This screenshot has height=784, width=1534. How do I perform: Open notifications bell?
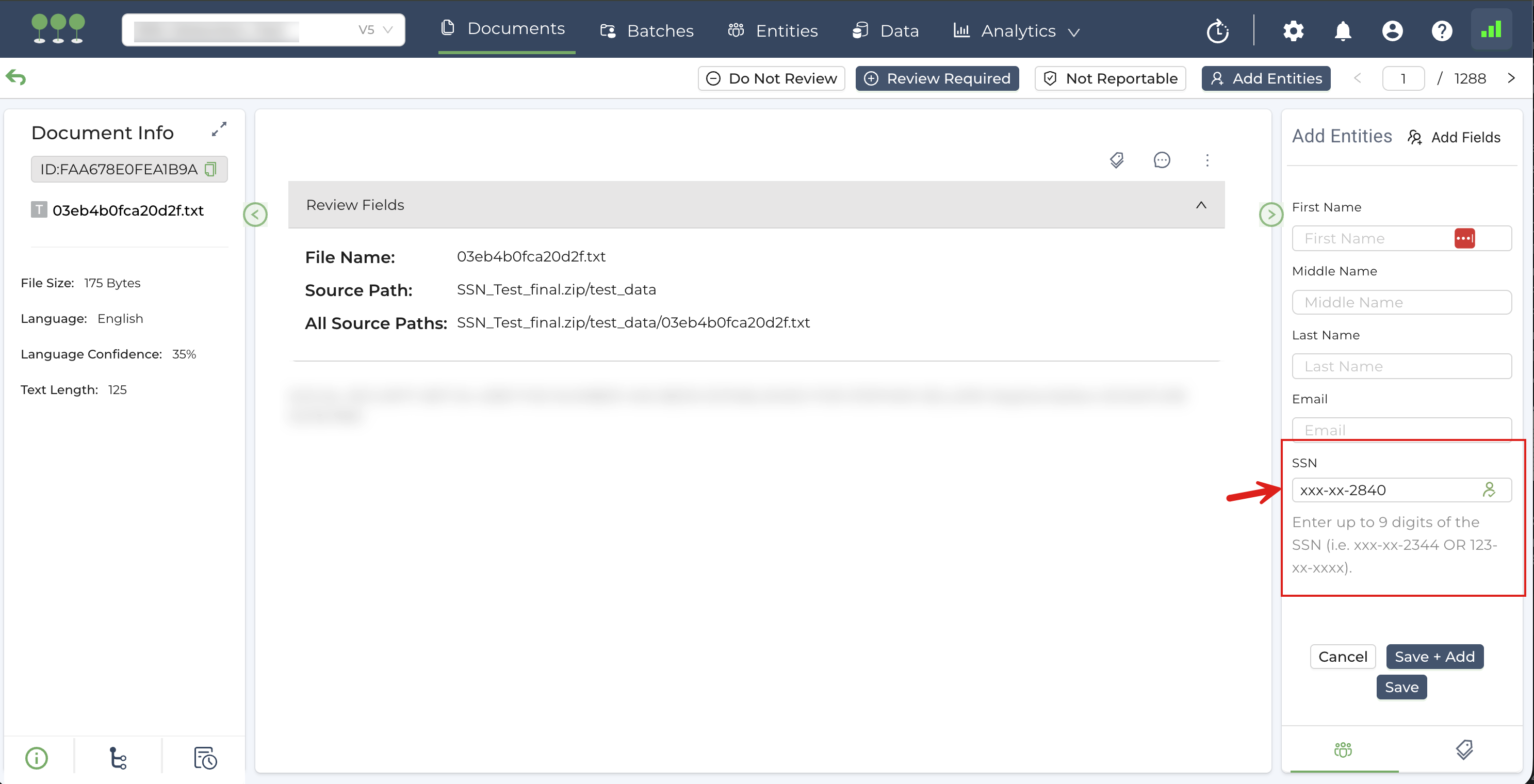click(1342, 30)
